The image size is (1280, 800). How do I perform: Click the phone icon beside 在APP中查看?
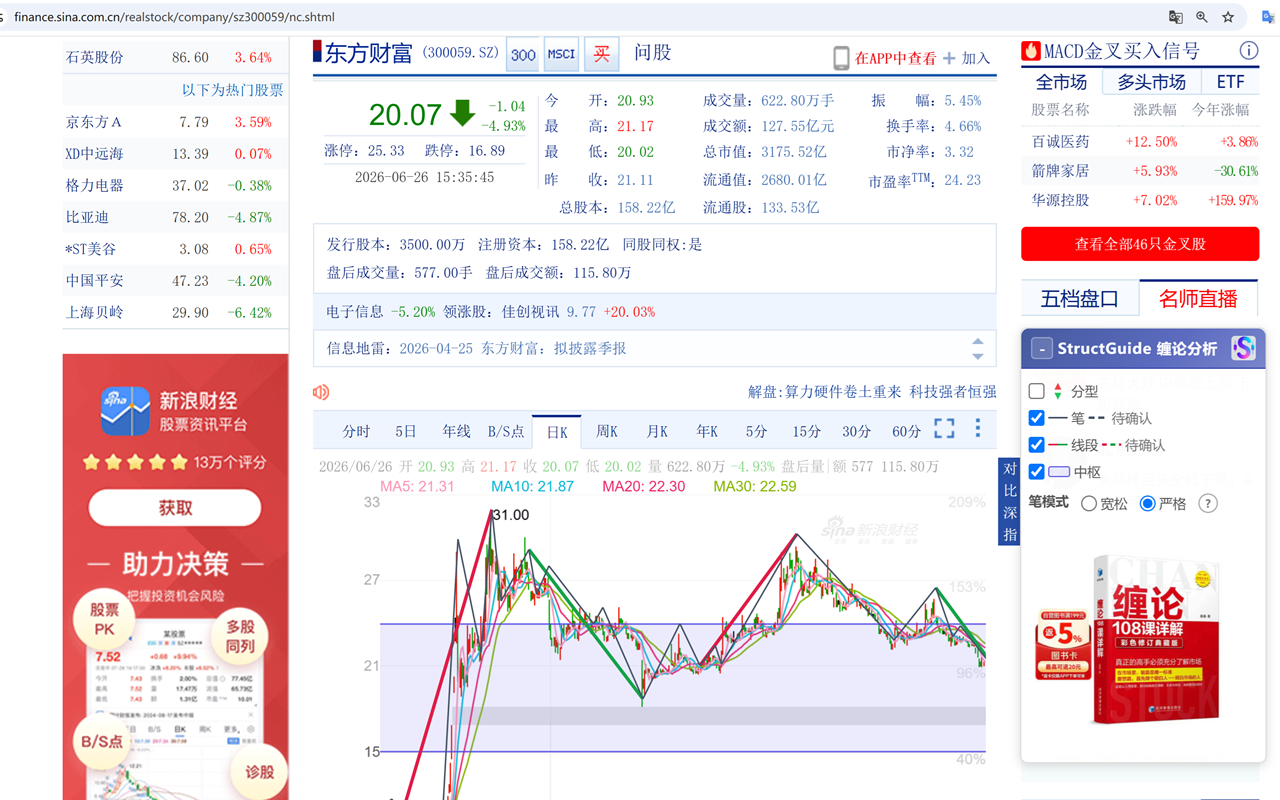point(841,58)
